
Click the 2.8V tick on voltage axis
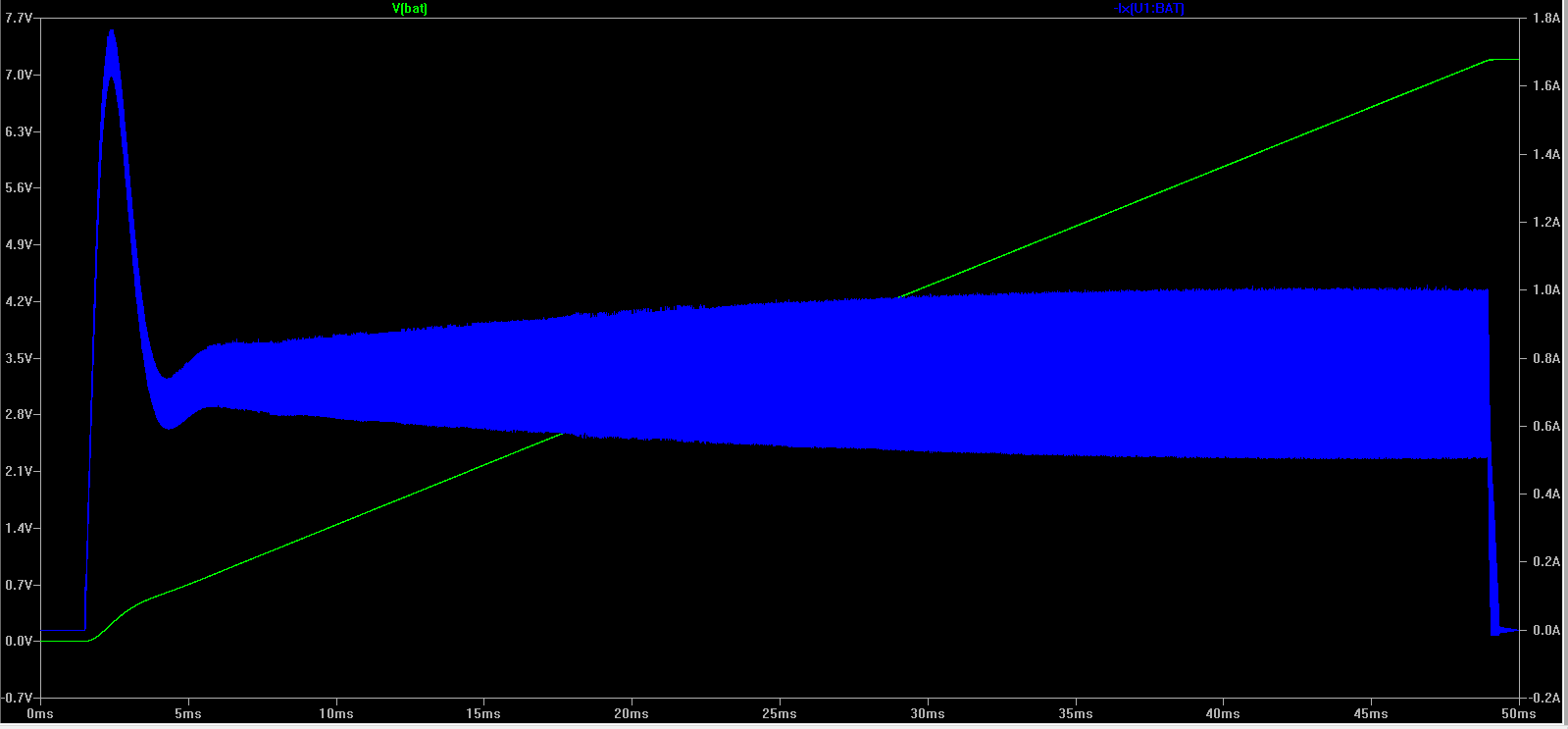tap(19, 414)
